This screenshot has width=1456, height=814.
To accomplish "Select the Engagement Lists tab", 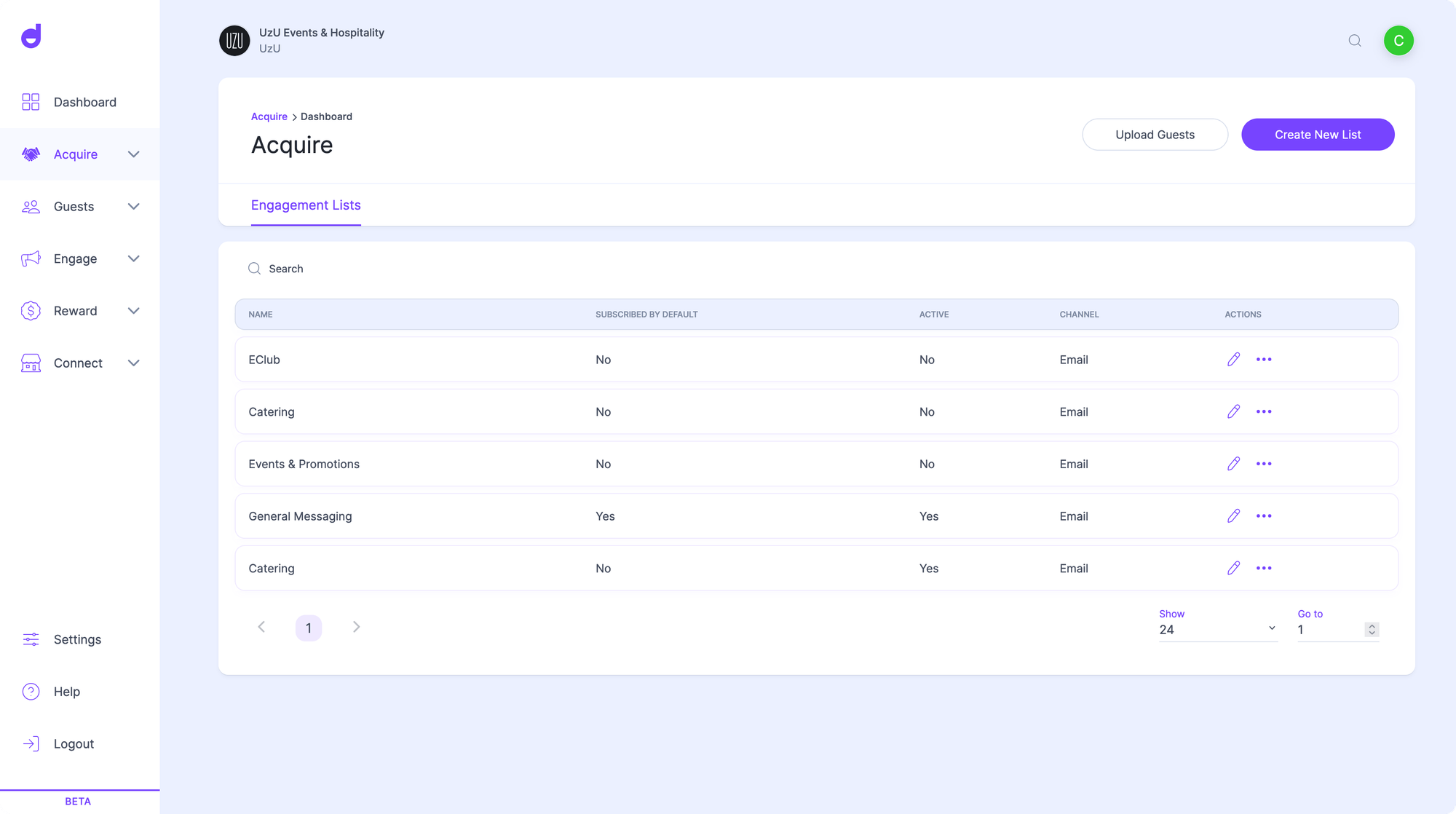I will click(x=306, y=205).
